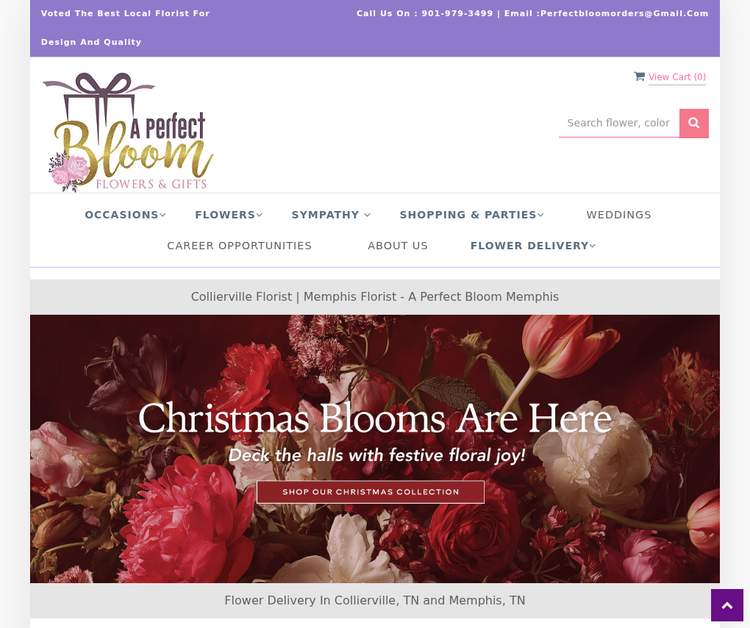The image size is (750, 628).
Task: Expand the Occasions dropdown menu
Action: click(x=125, y=215)
